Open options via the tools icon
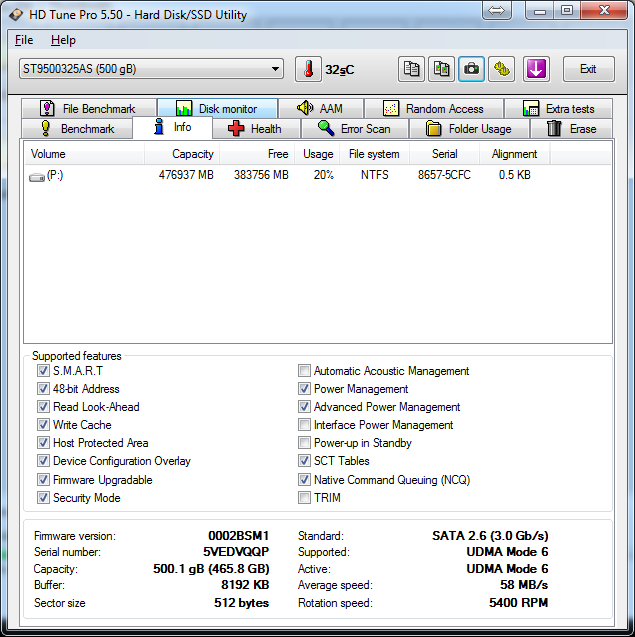The width and height of the screenshot is (635, 637). (501, 69)
